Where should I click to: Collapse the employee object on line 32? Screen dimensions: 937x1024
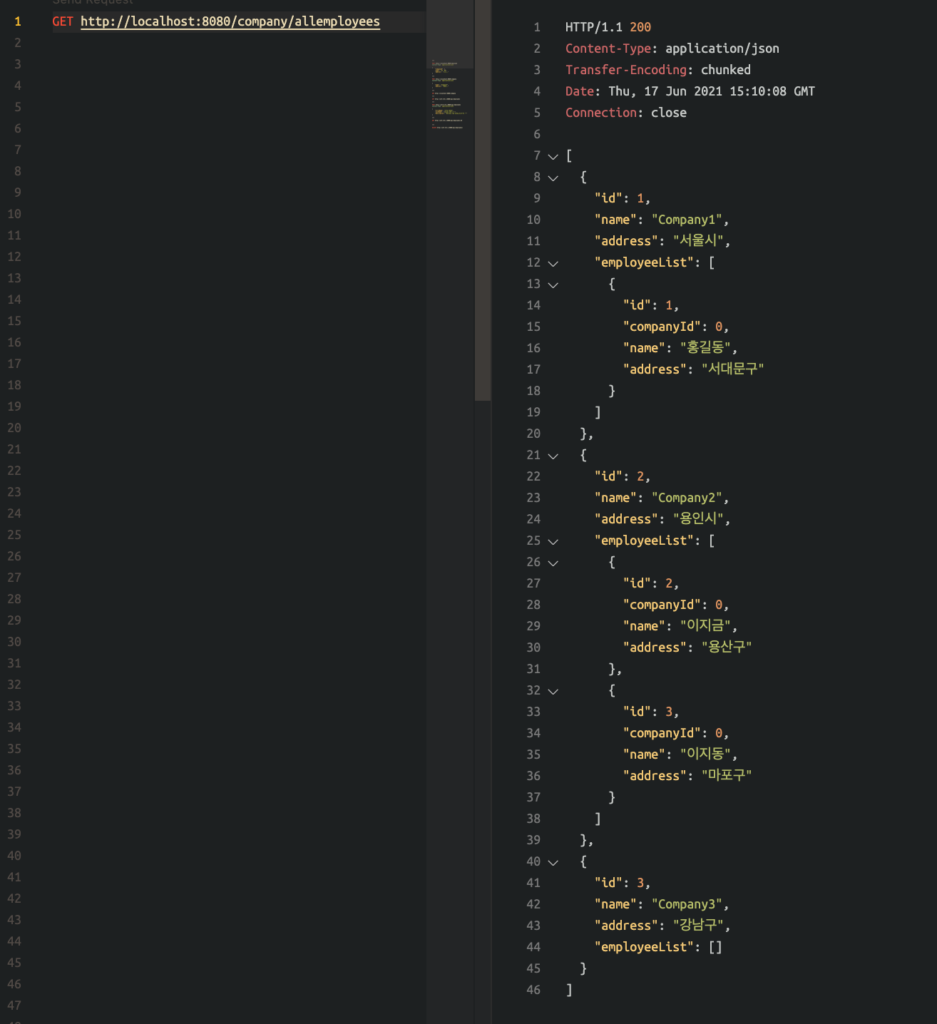(x=552, y=690)
